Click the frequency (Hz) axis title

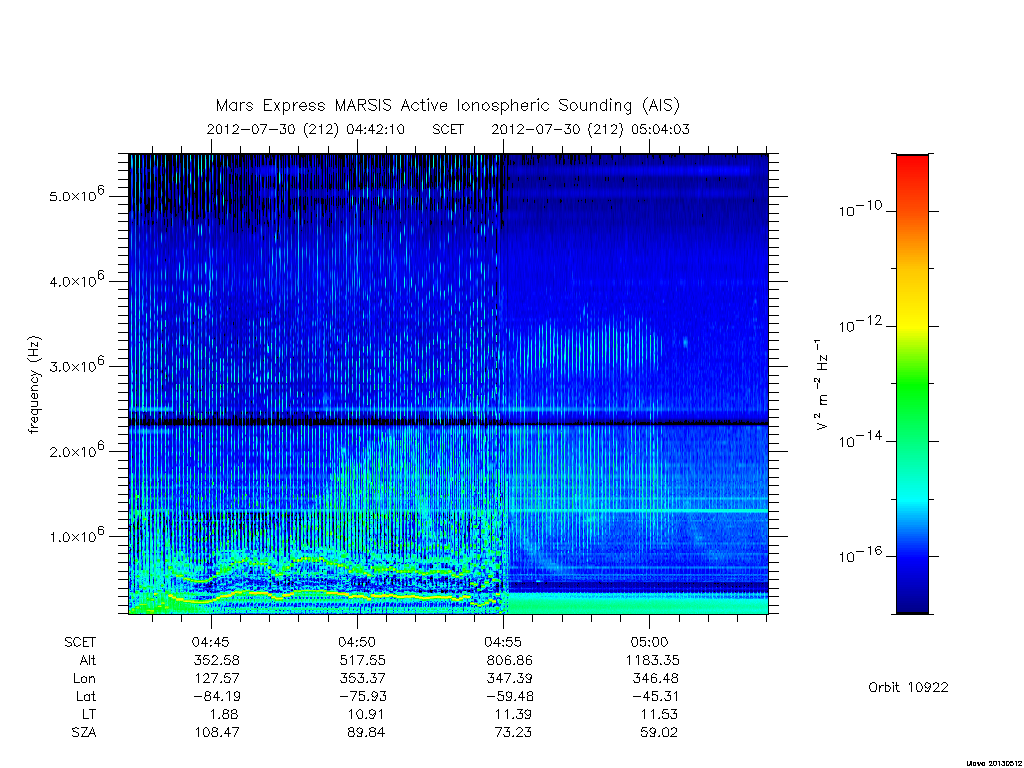[34, 384]
